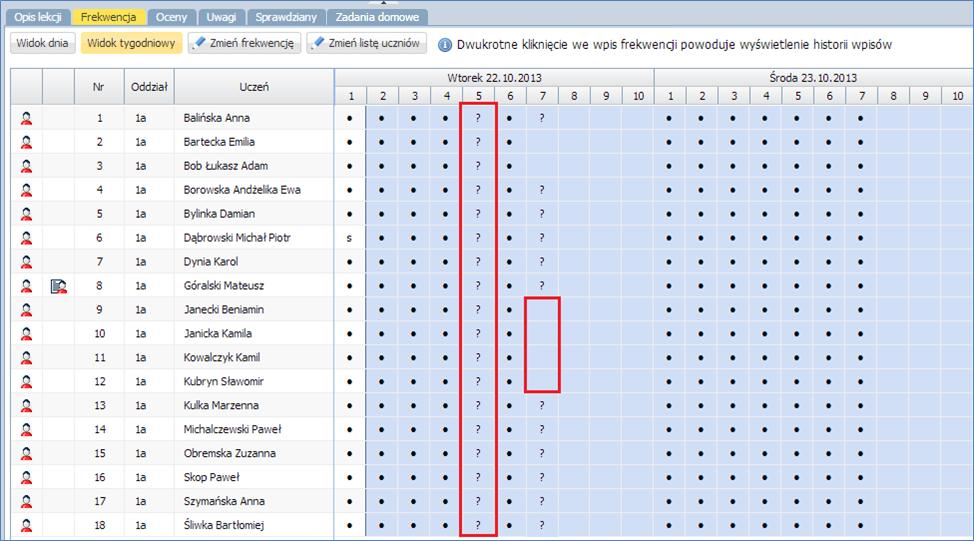Click the name Kowalczyk Kamil
Image resolution: width=974 pixels, height=541 pixels.
tap(222, 358)
